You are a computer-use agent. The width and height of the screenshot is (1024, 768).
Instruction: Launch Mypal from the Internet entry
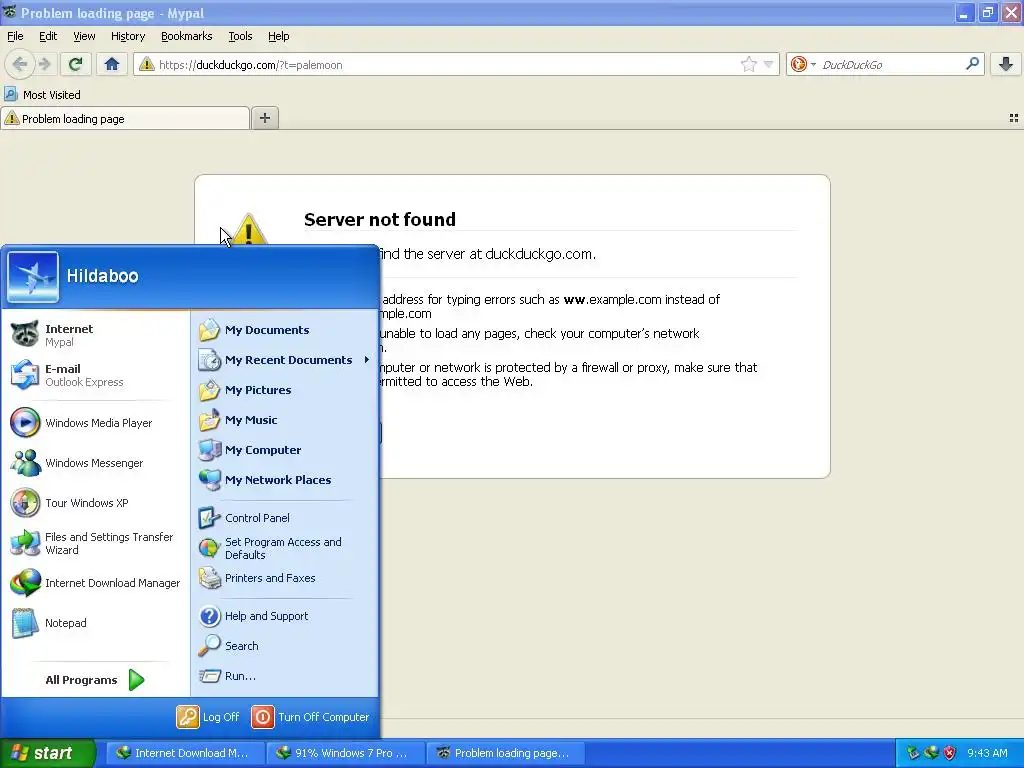(97, 334)
